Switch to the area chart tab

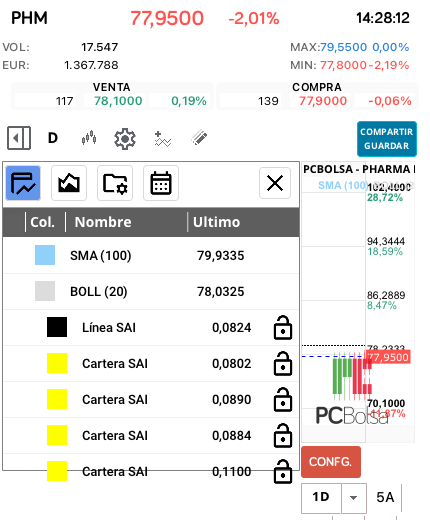pos(69,183)
